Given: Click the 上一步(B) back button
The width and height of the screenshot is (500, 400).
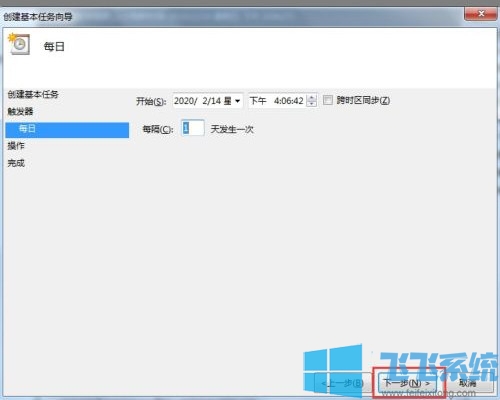Looking at the screenshot, I should [343, 383].
